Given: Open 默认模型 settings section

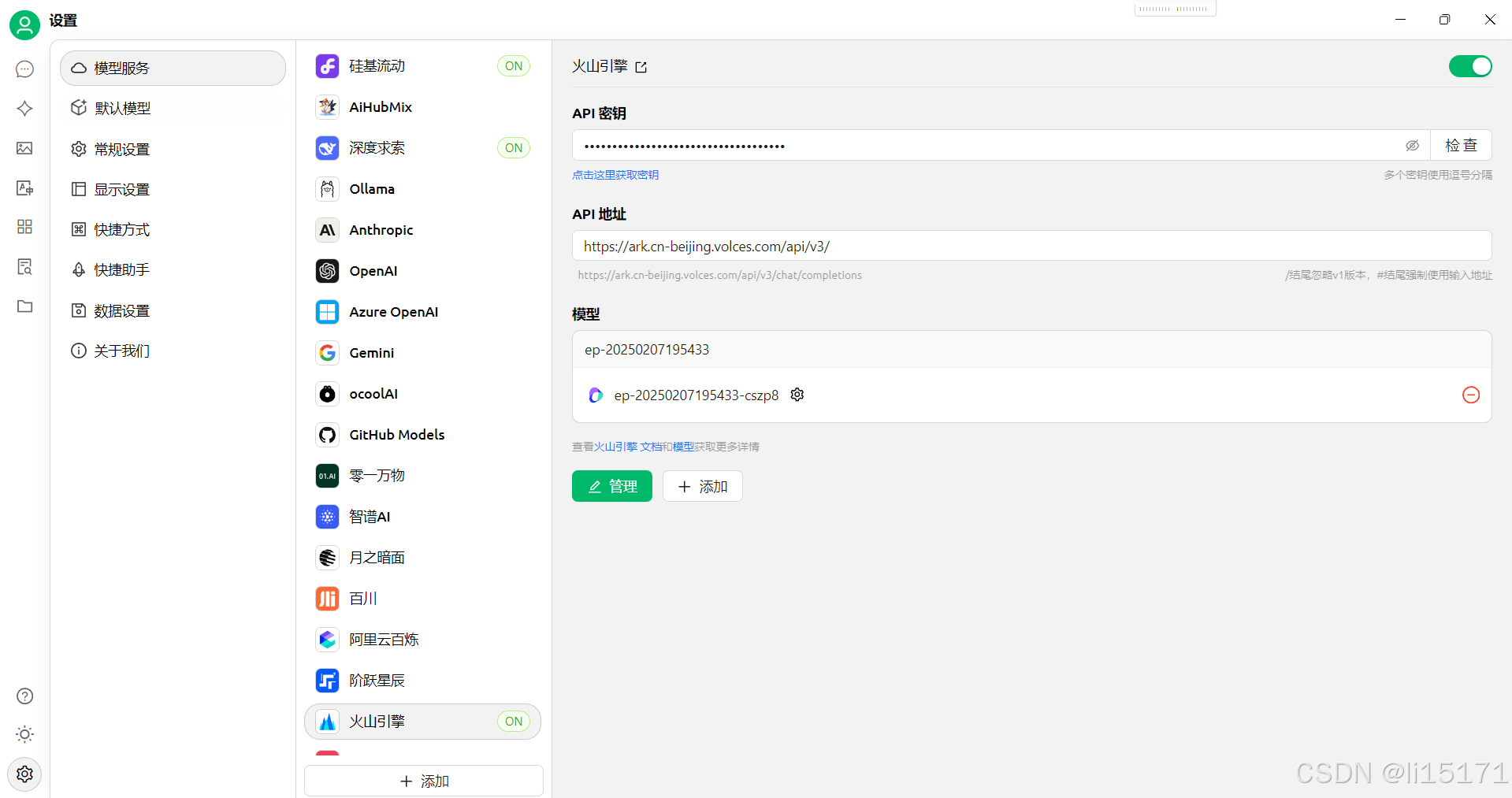Looking at the screenshot, I should (x=173, y=109).
